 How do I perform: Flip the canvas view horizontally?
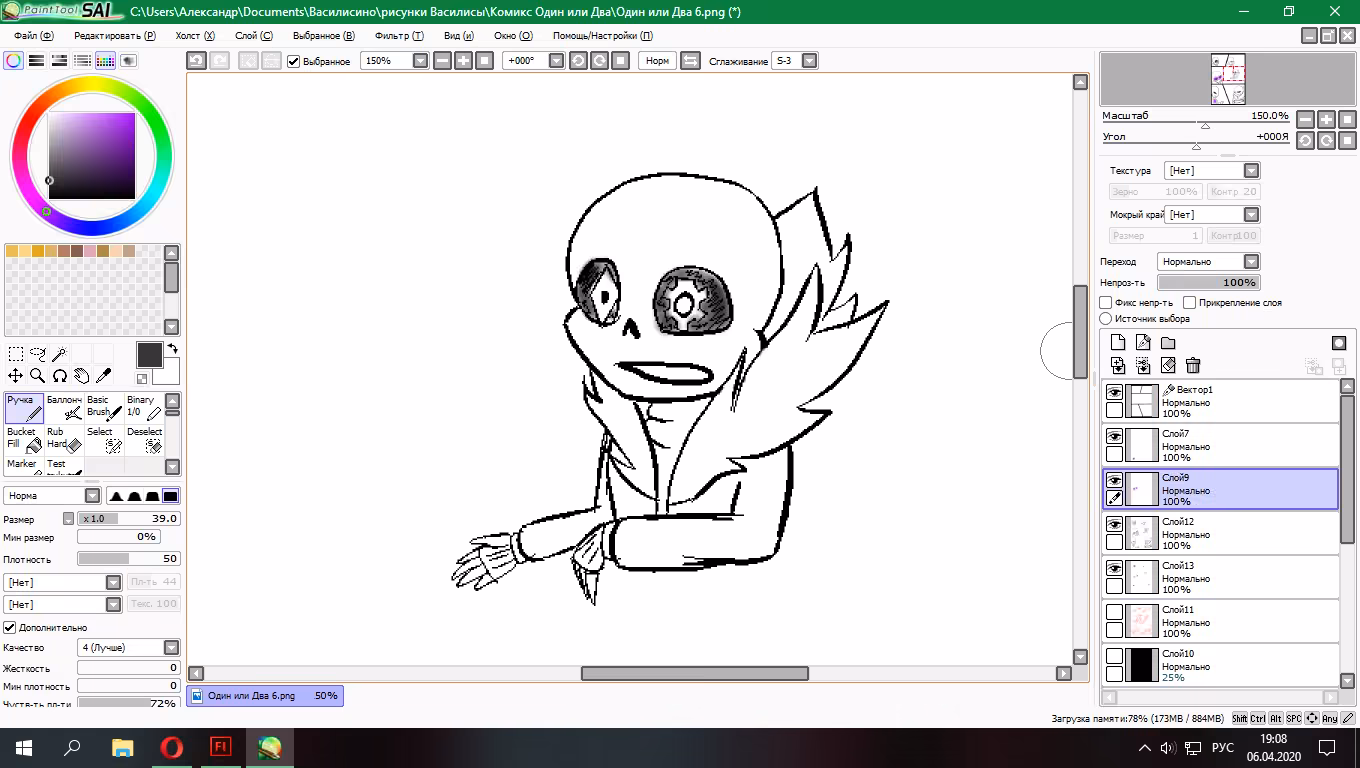[691, 61]
